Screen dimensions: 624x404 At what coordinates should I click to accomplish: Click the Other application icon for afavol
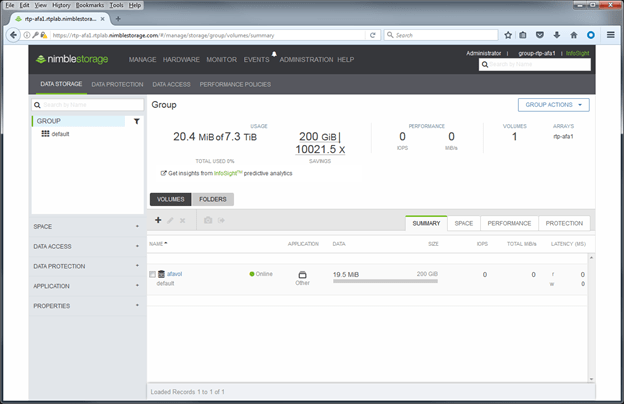point(302,275)
